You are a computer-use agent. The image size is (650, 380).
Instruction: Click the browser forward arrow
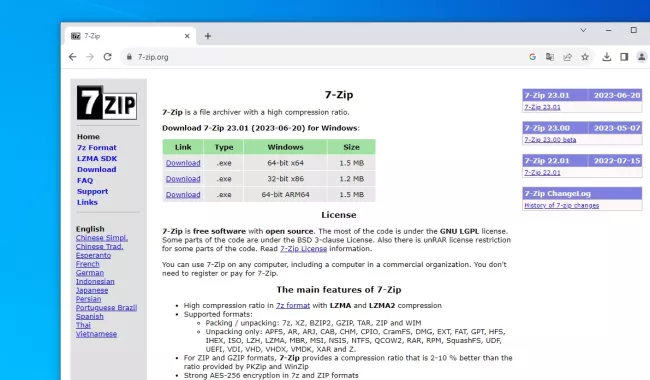[90, 57]
